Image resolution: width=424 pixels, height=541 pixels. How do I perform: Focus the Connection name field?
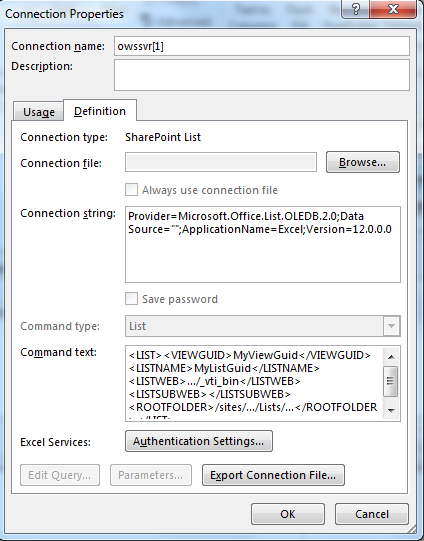point(262,46)
